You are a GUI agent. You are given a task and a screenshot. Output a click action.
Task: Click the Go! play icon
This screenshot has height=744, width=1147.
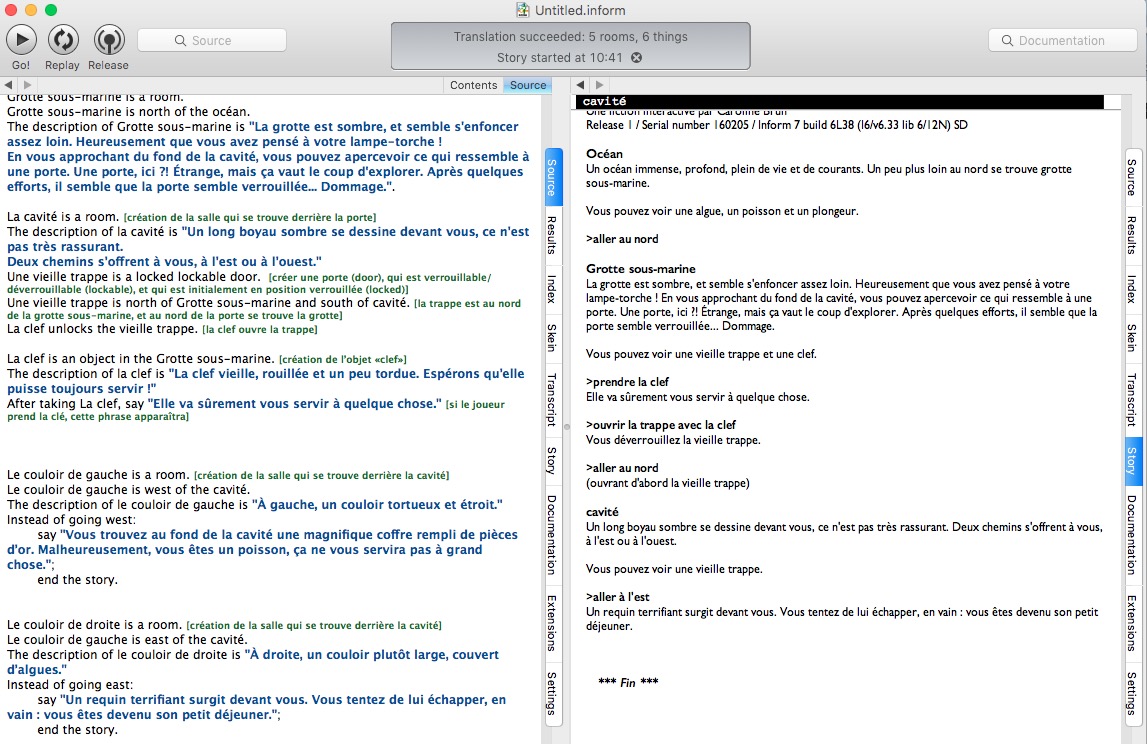click(22, 40)
